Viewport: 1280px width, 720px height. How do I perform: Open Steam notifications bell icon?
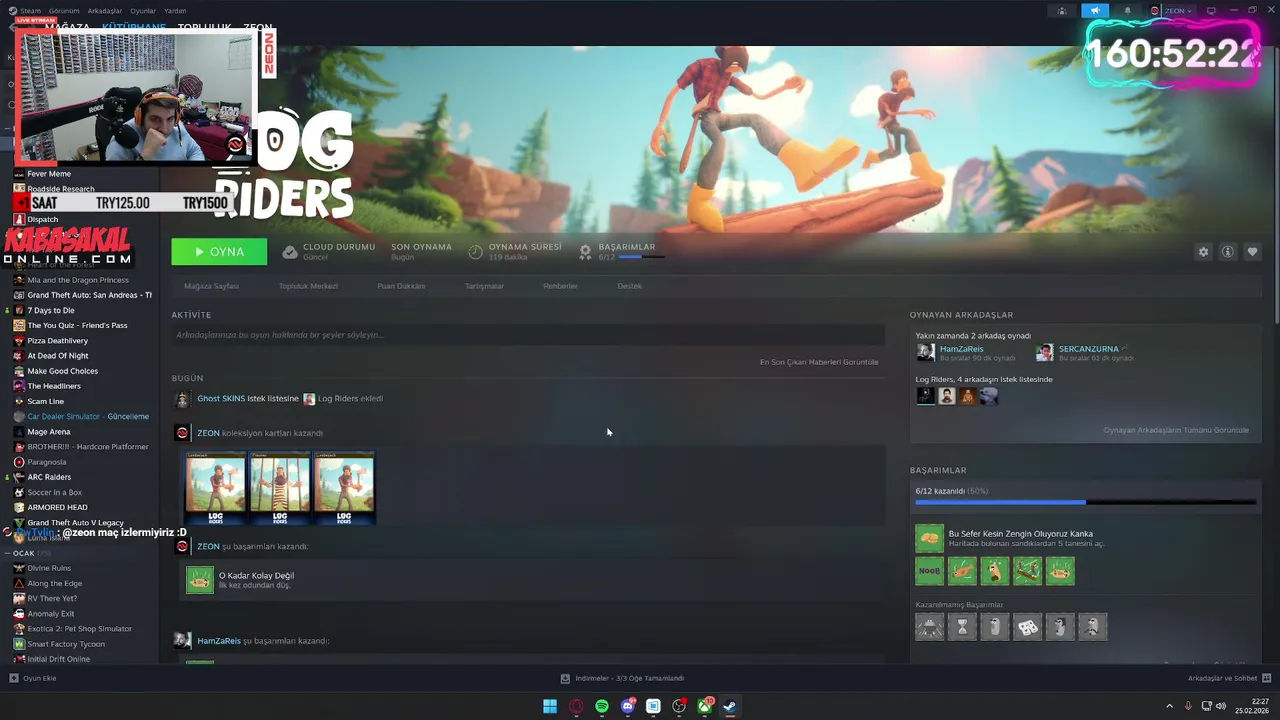click(x=1127, y=10)
